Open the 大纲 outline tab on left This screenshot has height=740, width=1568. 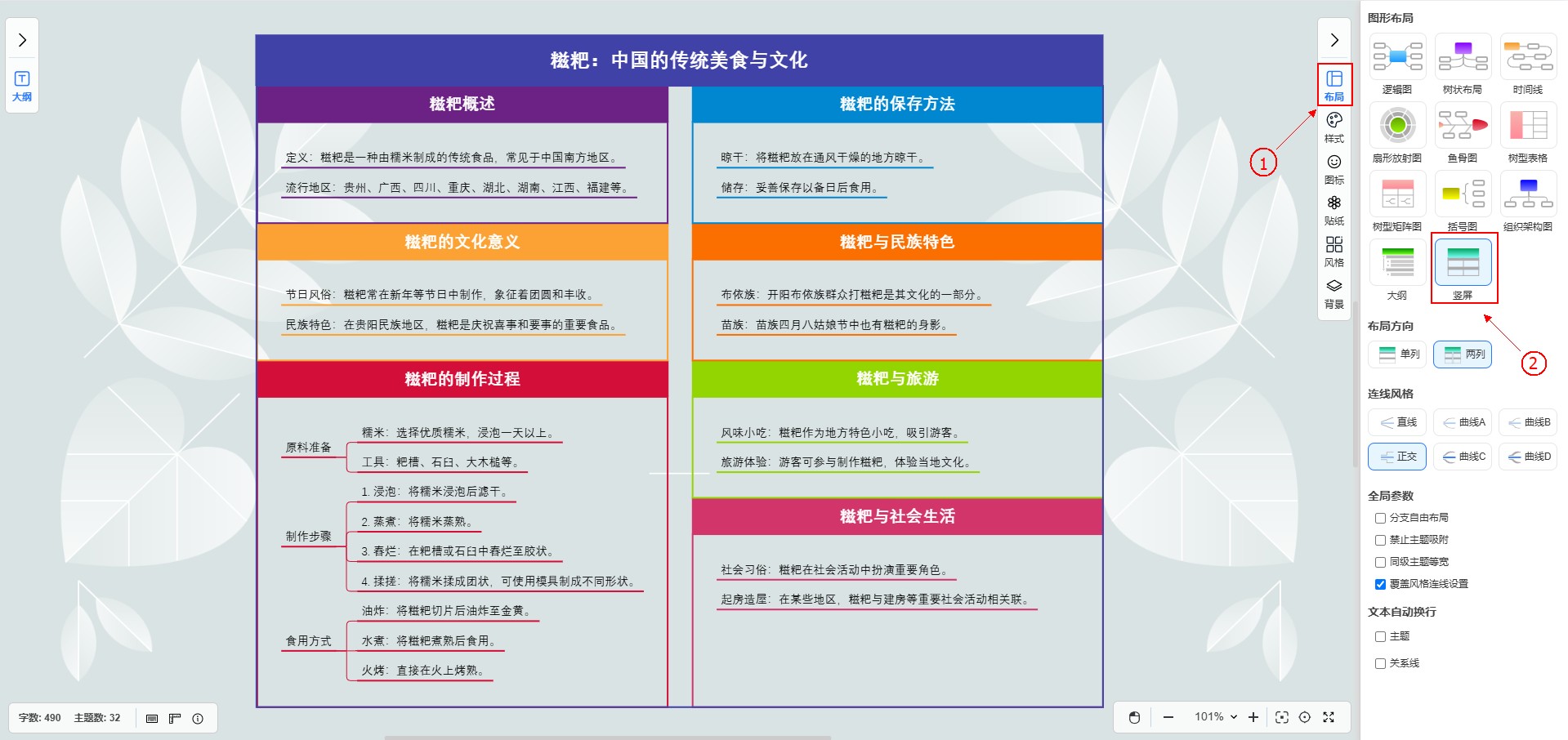pyautogui.click(x=22, y=85)
